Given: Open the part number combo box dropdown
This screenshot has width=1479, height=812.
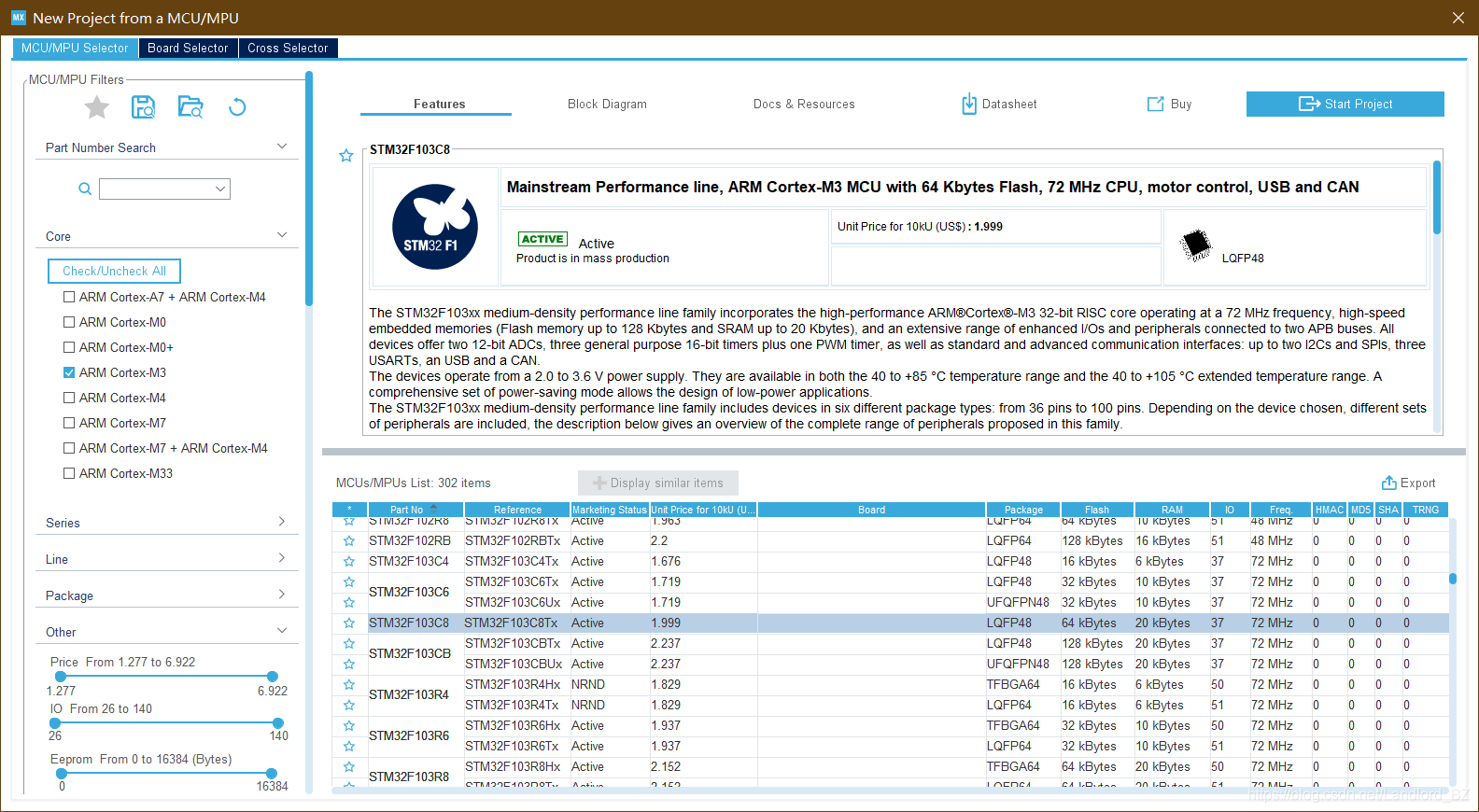Looking at the screenshot, I should pos(220,189).
